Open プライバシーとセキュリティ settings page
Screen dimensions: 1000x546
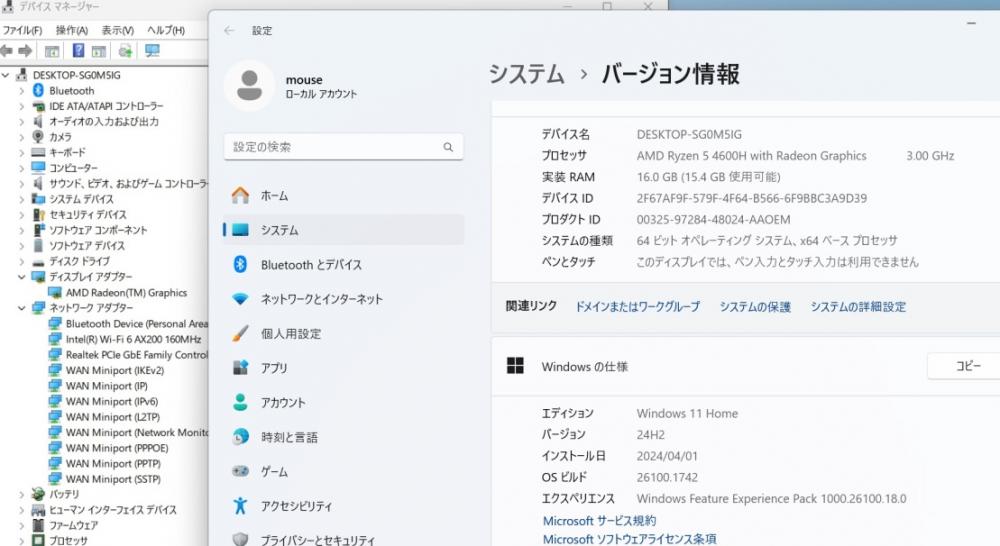click(x=344, y=540)
